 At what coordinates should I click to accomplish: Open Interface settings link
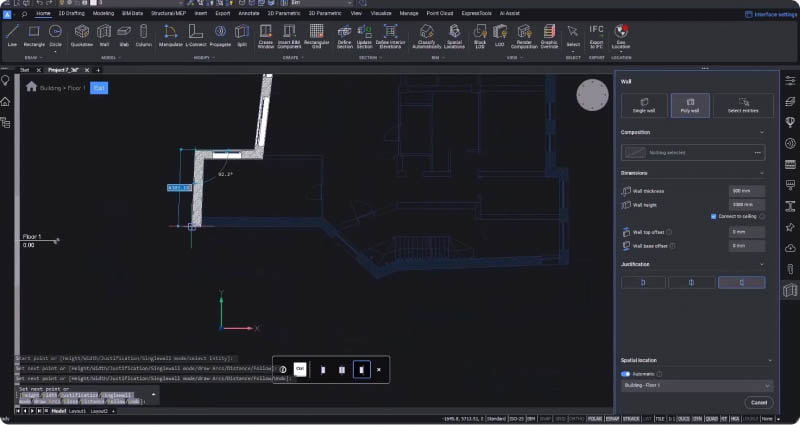click(771, 14)
